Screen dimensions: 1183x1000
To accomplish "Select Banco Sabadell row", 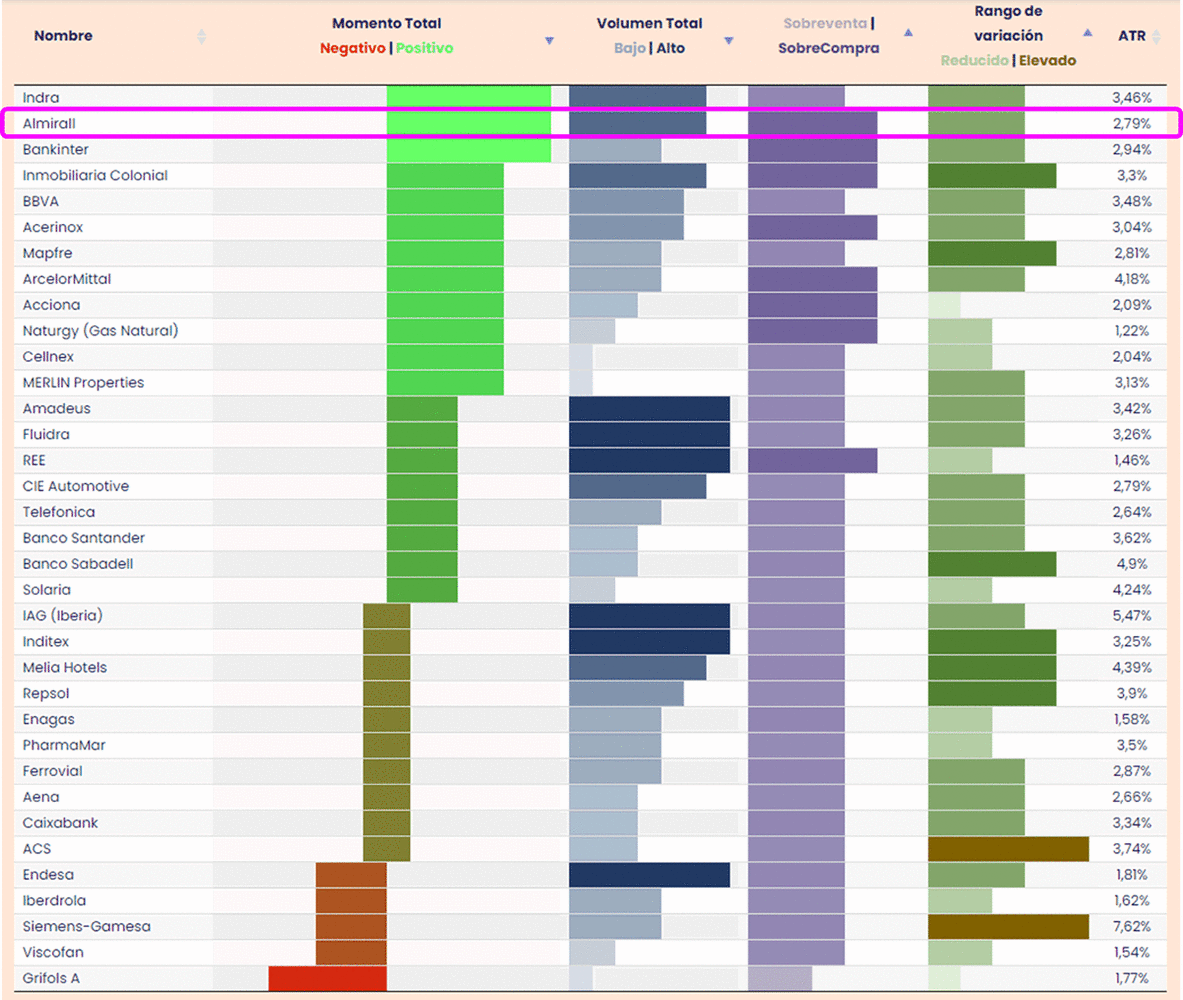I will [x=78, y=564].
